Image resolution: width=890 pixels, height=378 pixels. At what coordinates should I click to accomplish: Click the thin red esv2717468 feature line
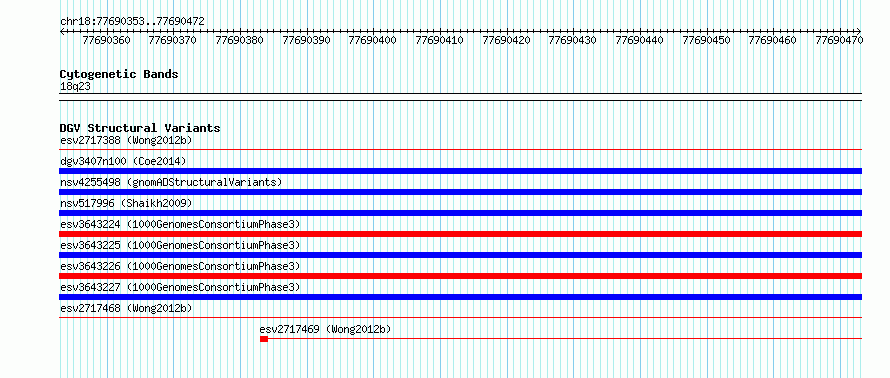461,318
